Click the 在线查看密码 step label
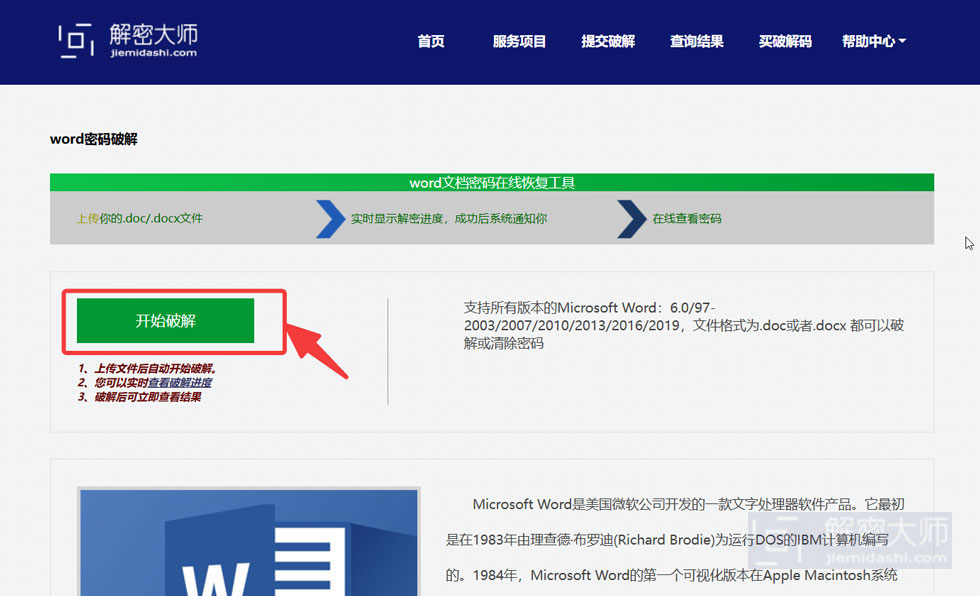 (687, 219)
